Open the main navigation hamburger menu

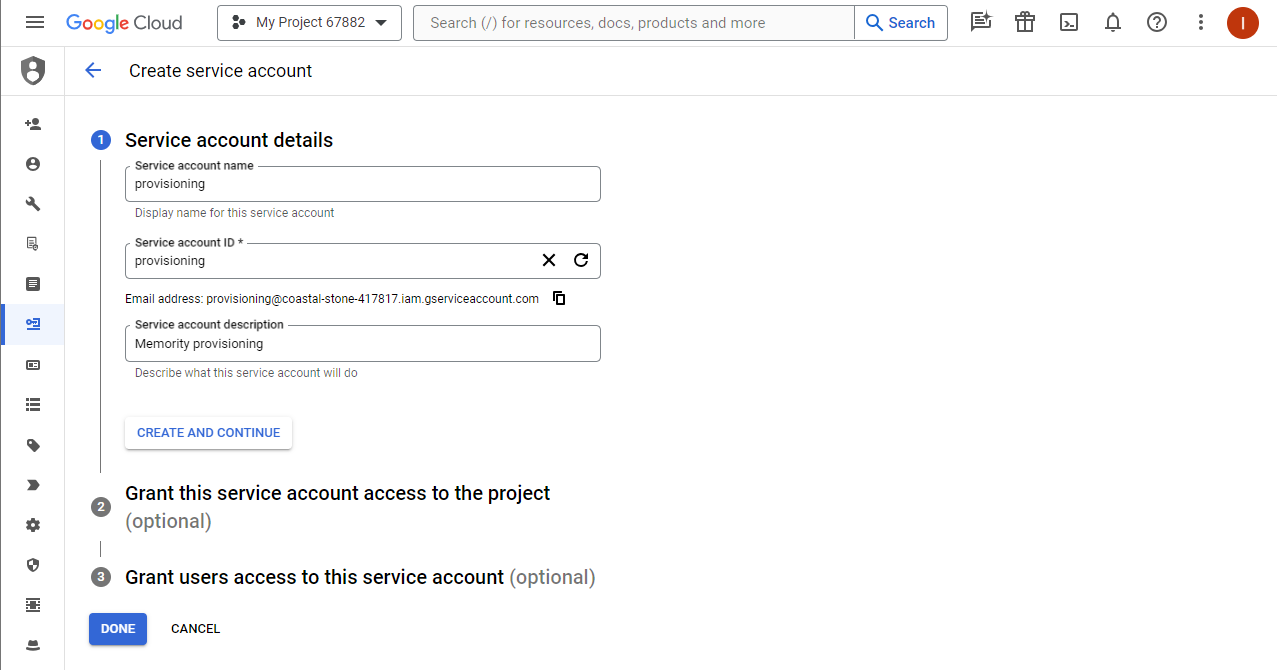tap(35, 22)
